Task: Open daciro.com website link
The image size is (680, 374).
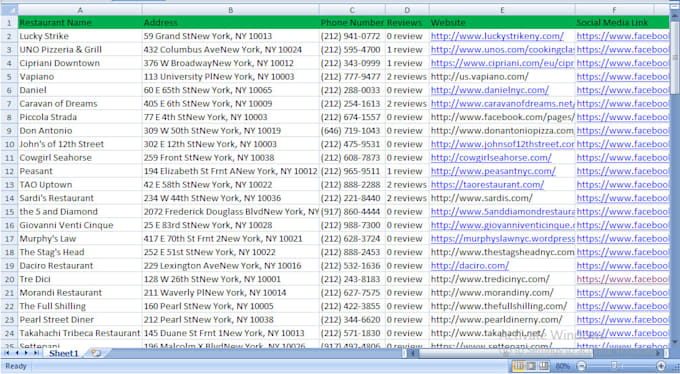Action: pos(470,266)
